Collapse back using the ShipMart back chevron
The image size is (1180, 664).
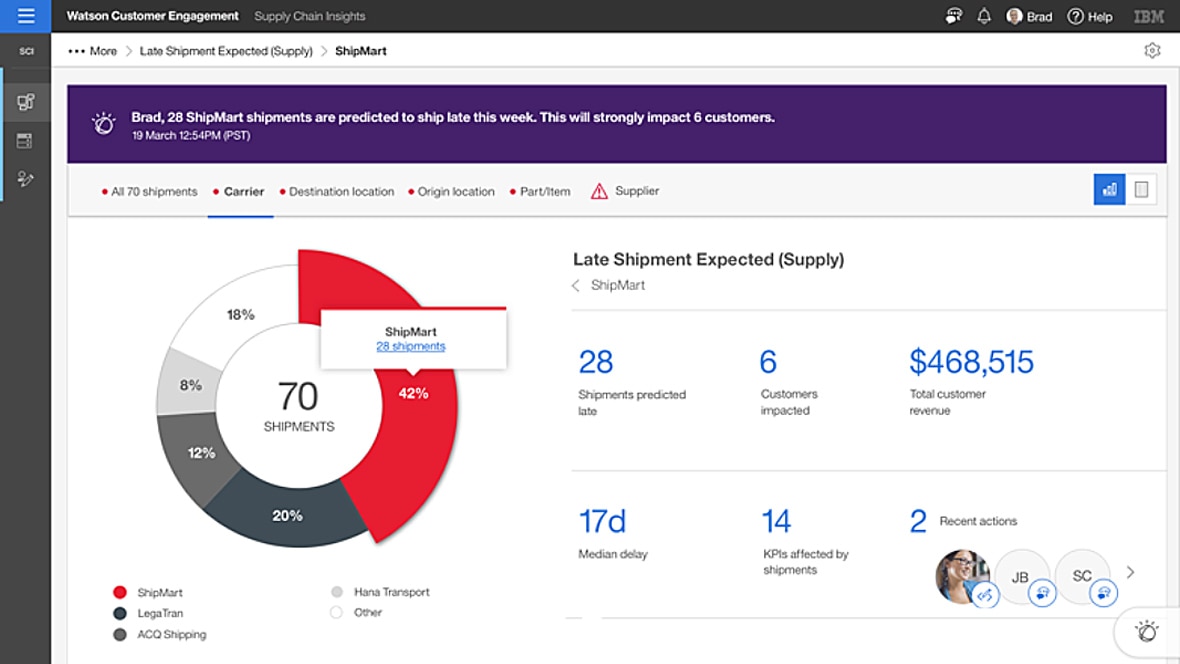[x=575, y=285]
